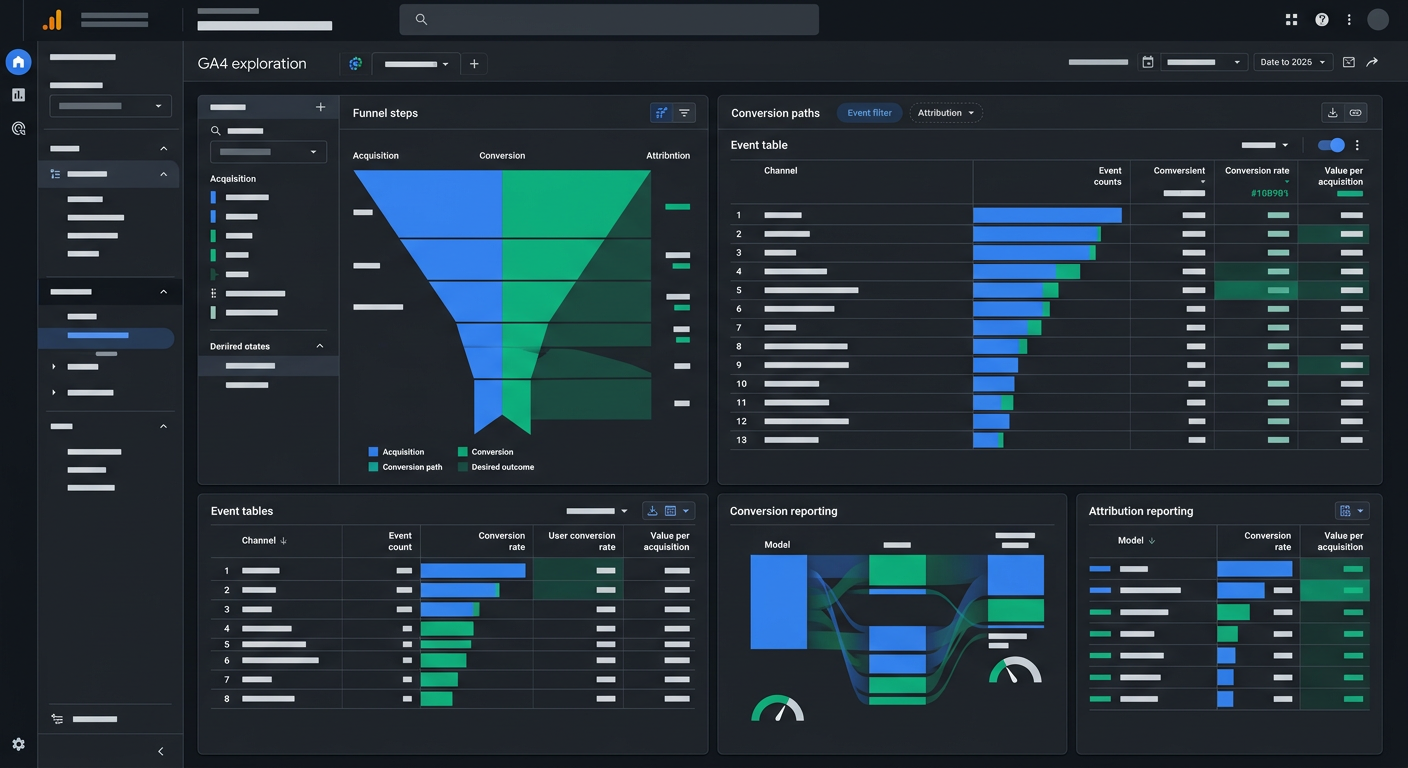Viewport: 1408px width, 768px height.
Task: Sort Attribution reporting by Model column
Action: pyautogui.click(x=1137, y=541)
